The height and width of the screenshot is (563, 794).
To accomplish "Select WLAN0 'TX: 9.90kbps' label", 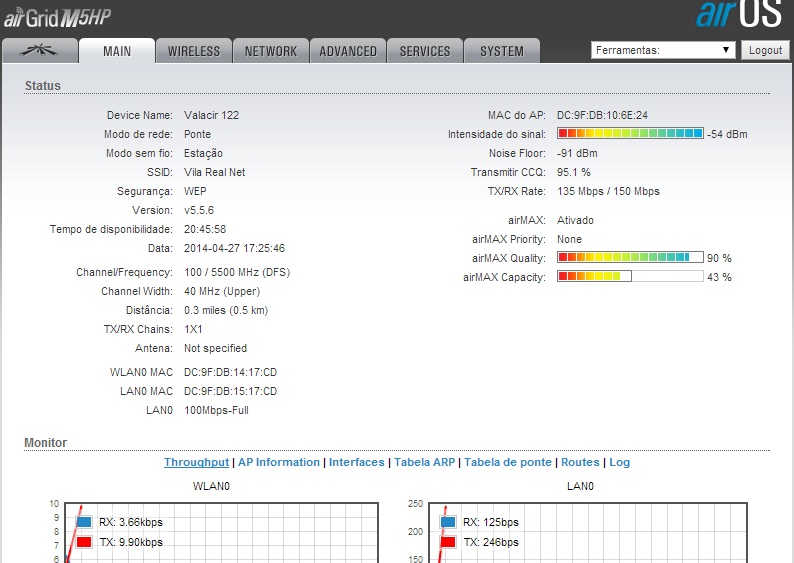I will coord(131,542).
